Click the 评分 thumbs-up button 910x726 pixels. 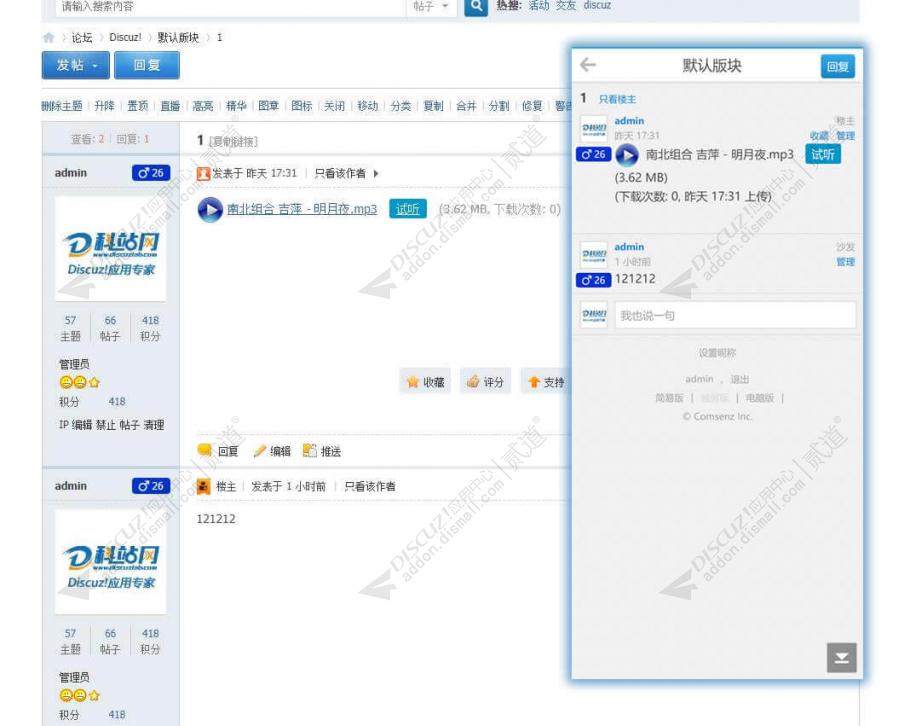point(486,382)
